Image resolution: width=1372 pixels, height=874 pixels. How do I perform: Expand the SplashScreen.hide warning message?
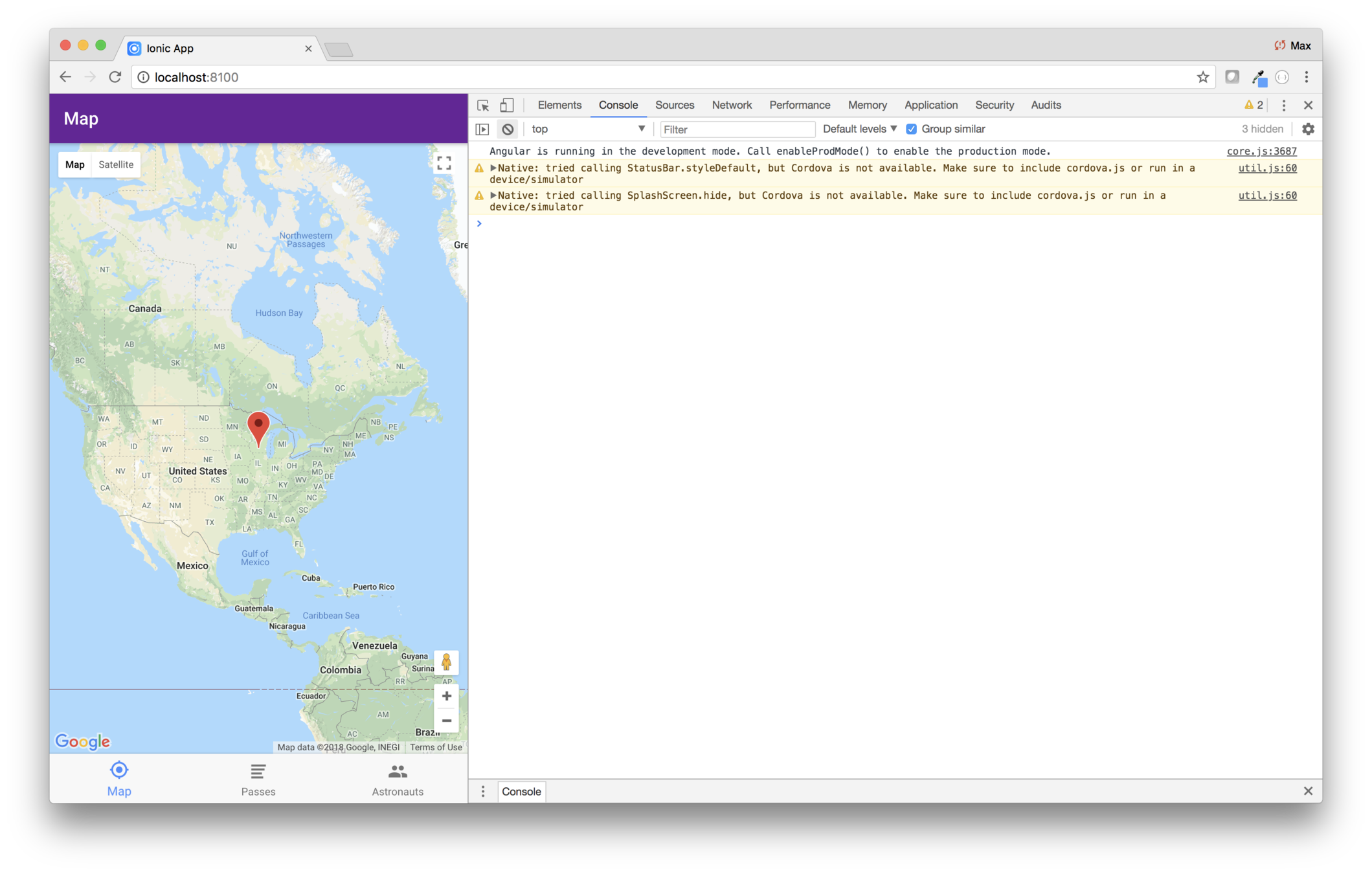pyautogui.click(x=493, y=196)
